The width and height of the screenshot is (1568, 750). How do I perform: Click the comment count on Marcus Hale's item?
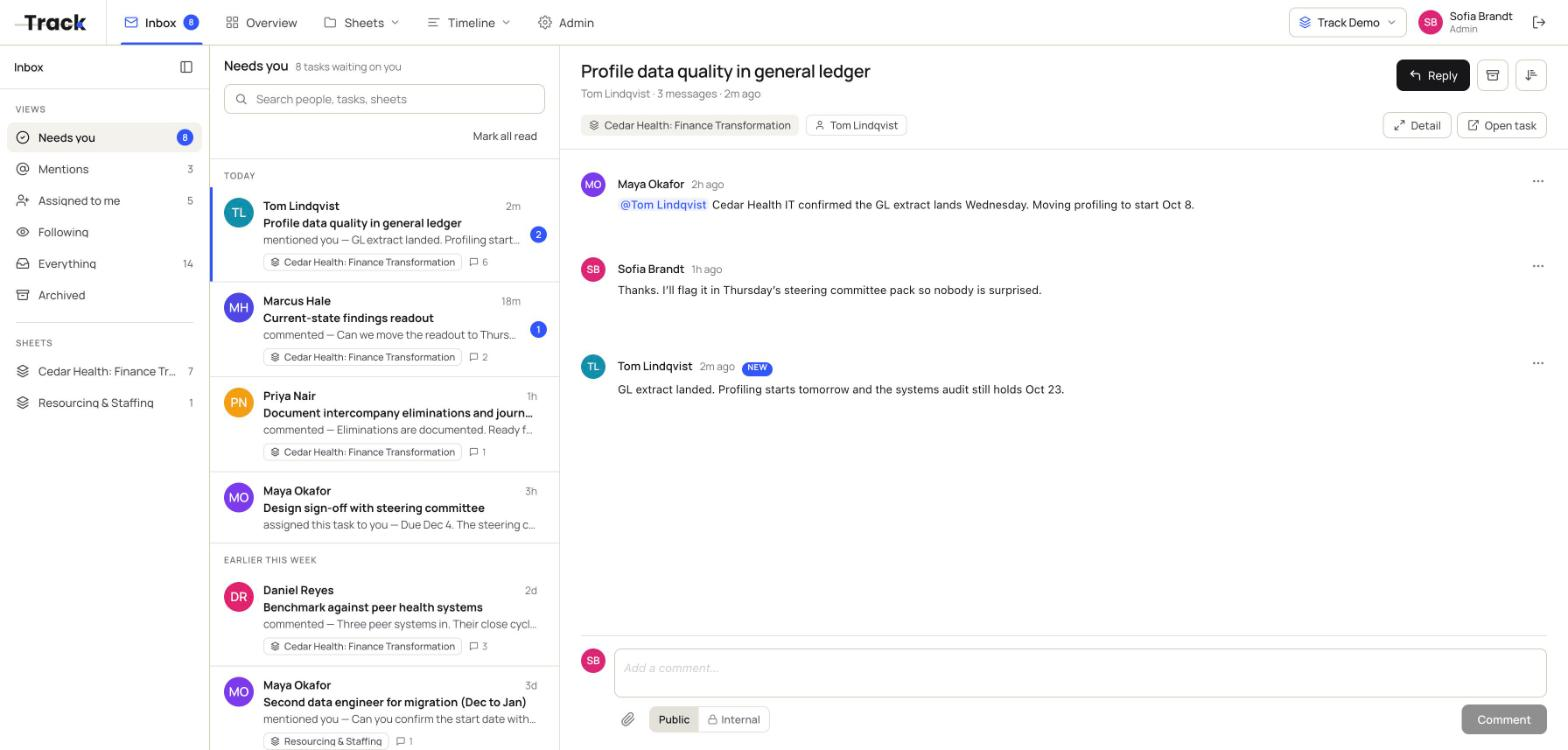tap(478, 357)
